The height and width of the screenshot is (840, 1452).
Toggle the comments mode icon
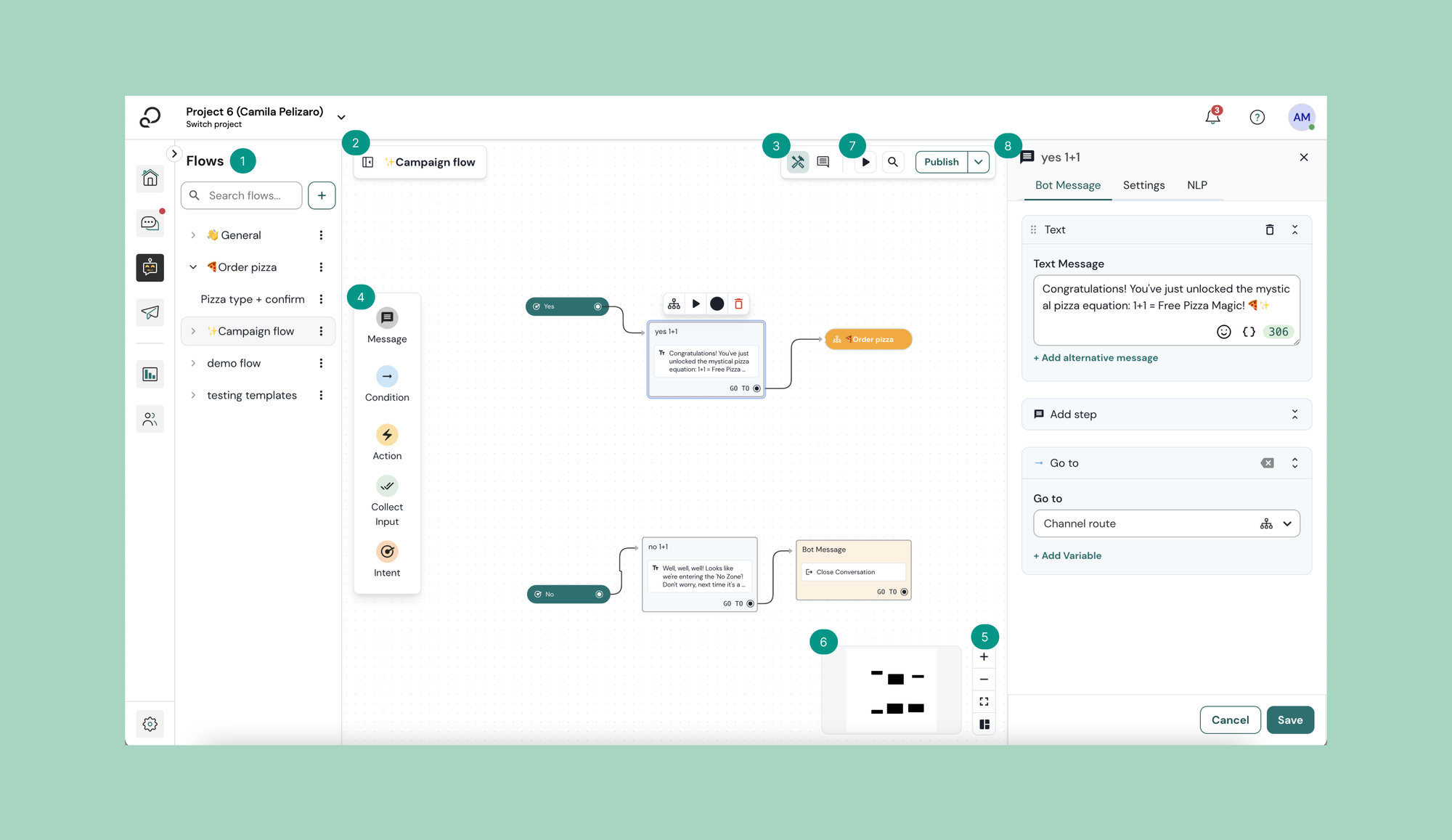tap(823, 162)
